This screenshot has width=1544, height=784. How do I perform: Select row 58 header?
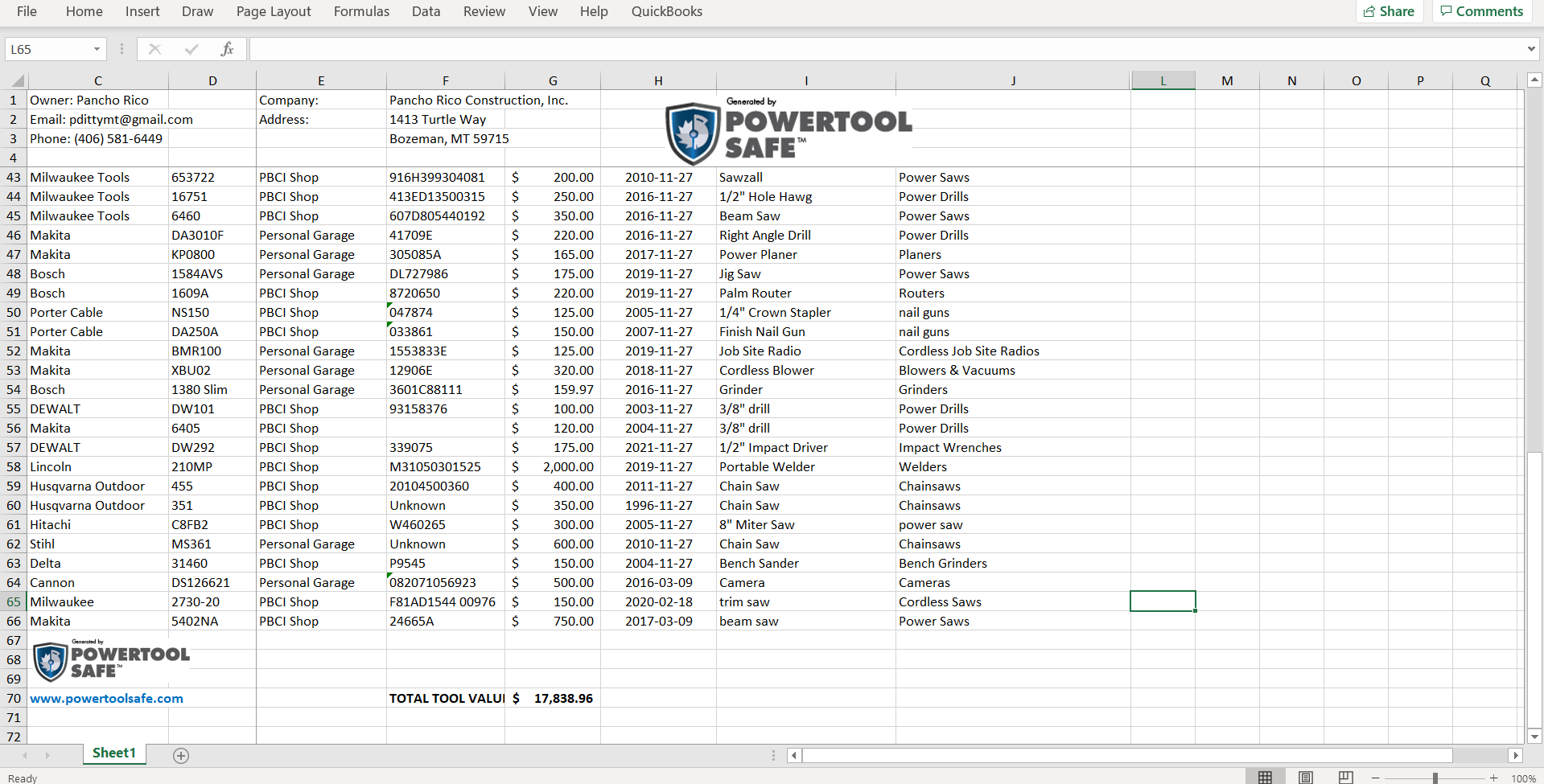pos(14,466)
